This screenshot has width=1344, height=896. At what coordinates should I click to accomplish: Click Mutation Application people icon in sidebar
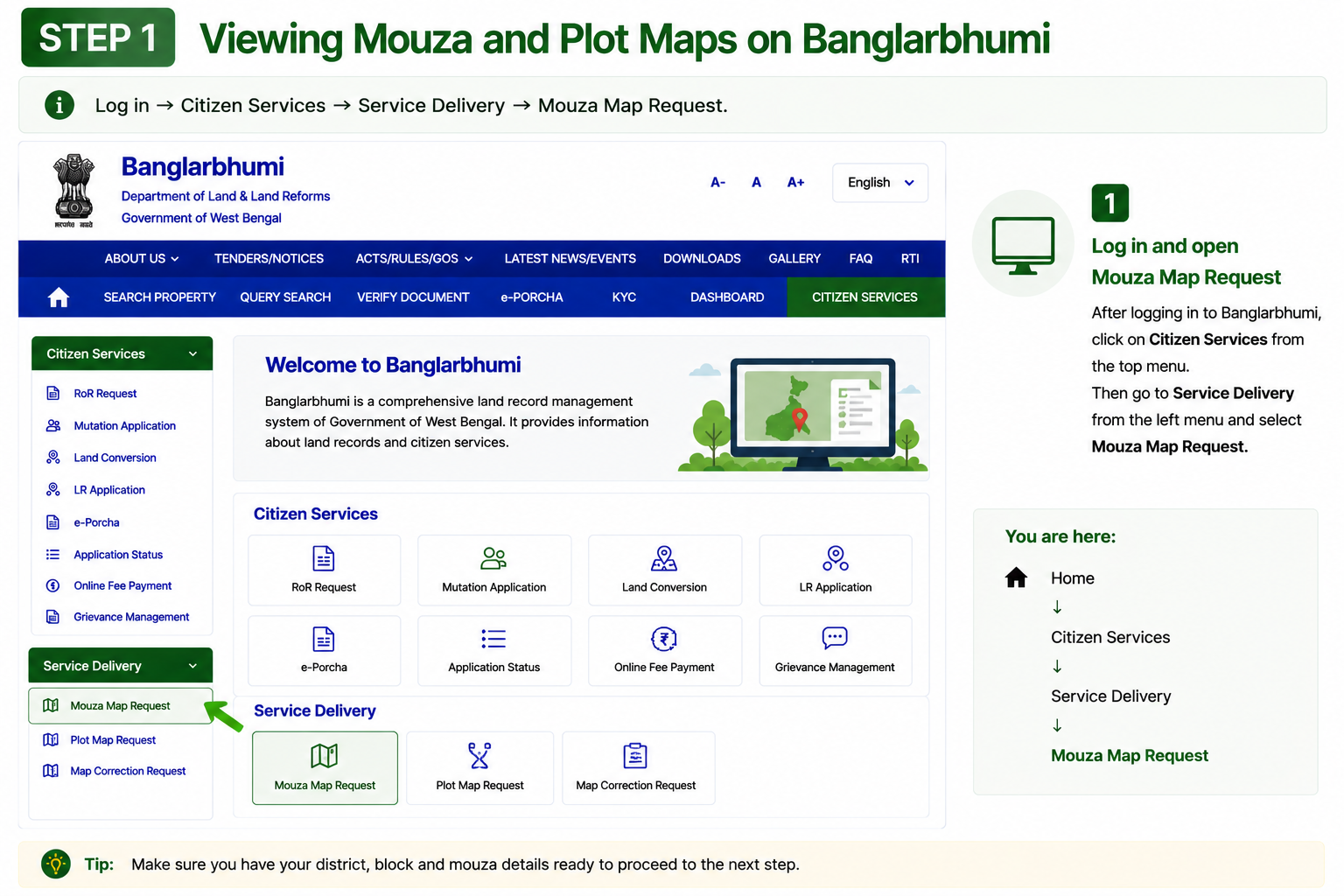(53, 425)
